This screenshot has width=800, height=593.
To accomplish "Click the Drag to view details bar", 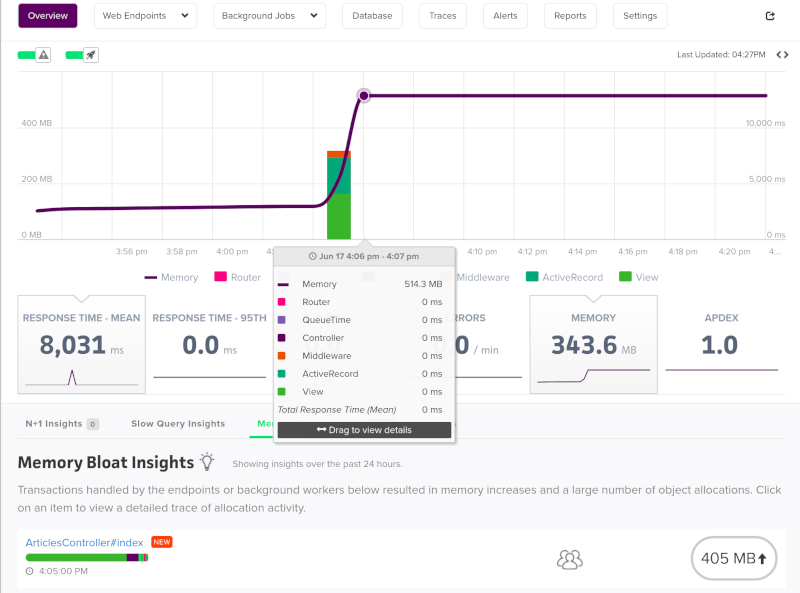I will click(x=364, y=430).
